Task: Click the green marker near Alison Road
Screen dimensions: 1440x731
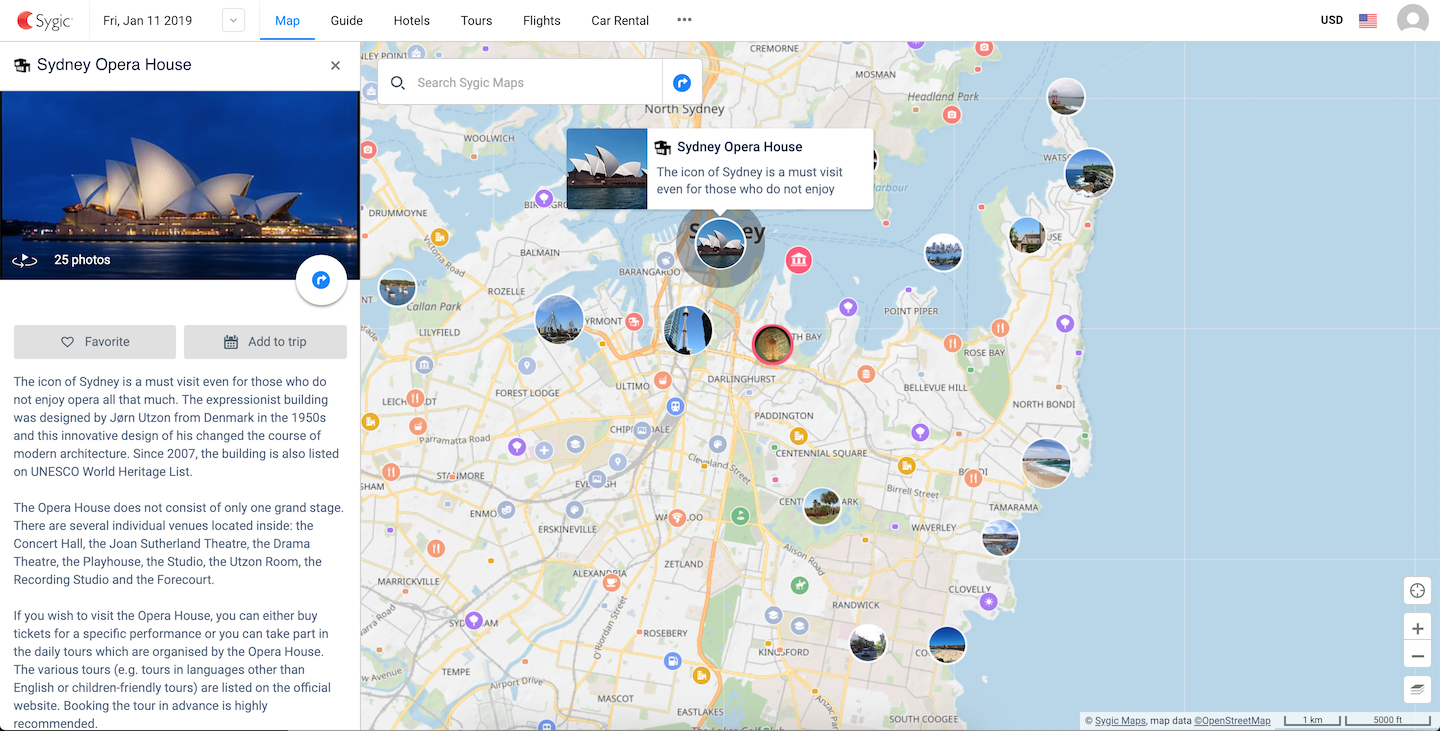Action: tap(799, 584)
